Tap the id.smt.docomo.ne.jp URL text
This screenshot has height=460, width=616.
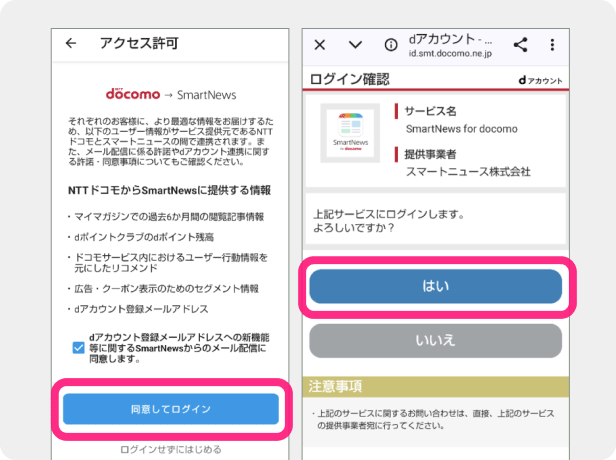tap(450, 53)
